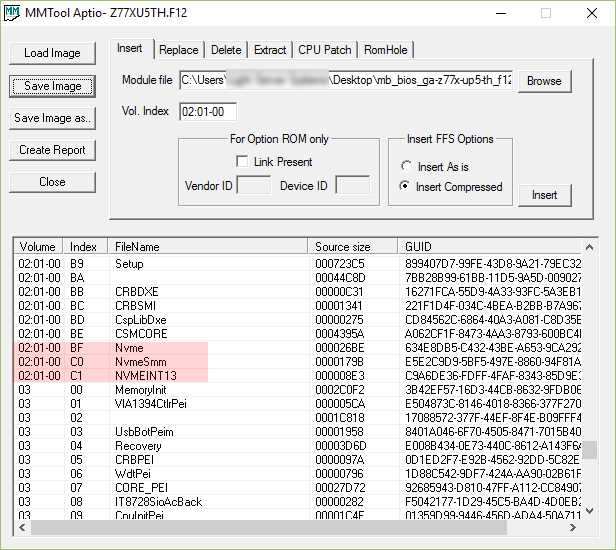
Task: Open the CPU Patch tab
Action: tap(324, 50)
